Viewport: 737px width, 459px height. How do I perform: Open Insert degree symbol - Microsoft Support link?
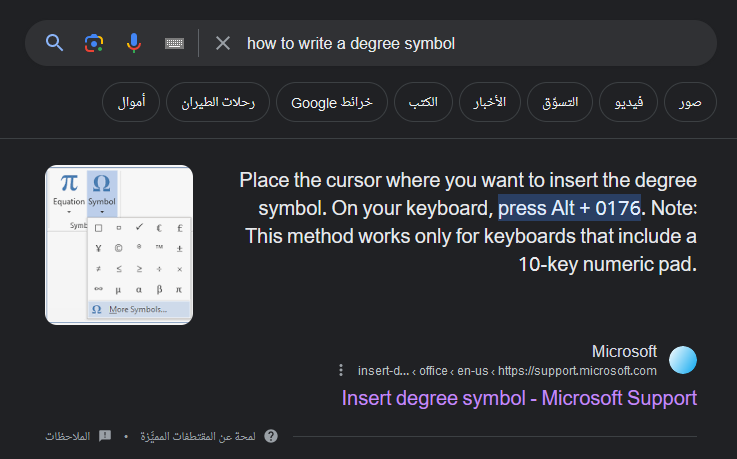click(519, 398)
